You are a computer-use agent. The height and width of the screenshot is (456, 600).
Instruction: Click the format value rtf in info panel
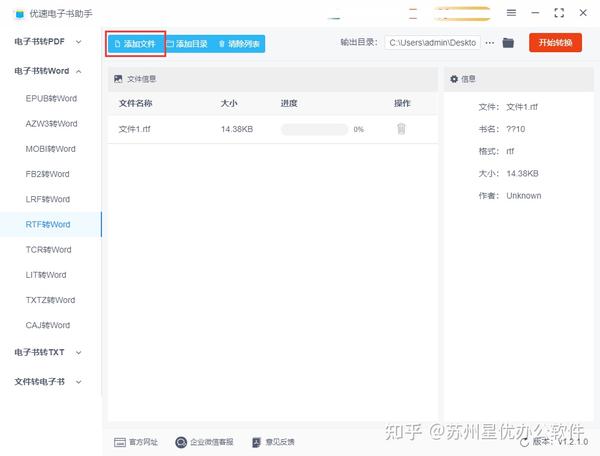pos(510,151)
